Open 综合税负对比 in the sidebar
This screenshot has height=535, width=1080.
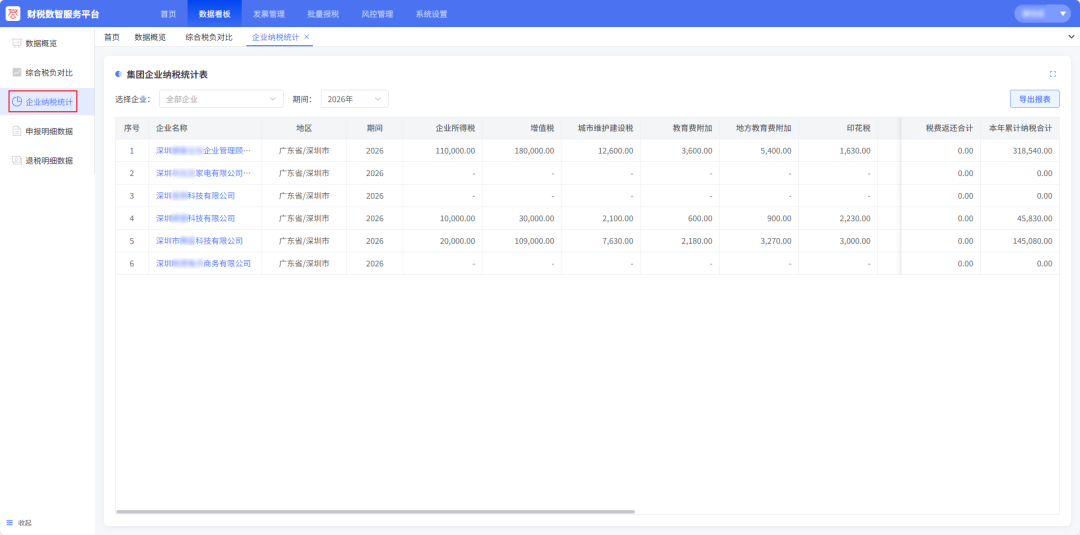[49, 72]
